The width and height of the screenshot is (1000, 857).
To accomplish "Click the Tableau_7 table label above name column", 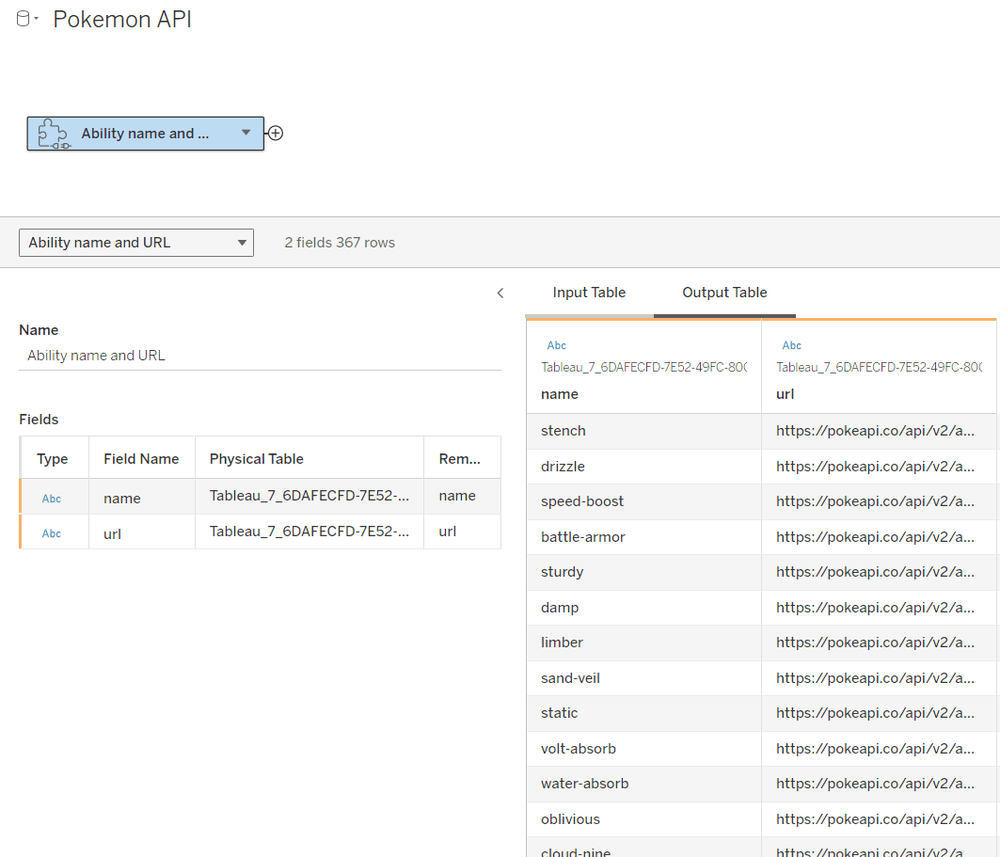I will [x=644, y=367].
